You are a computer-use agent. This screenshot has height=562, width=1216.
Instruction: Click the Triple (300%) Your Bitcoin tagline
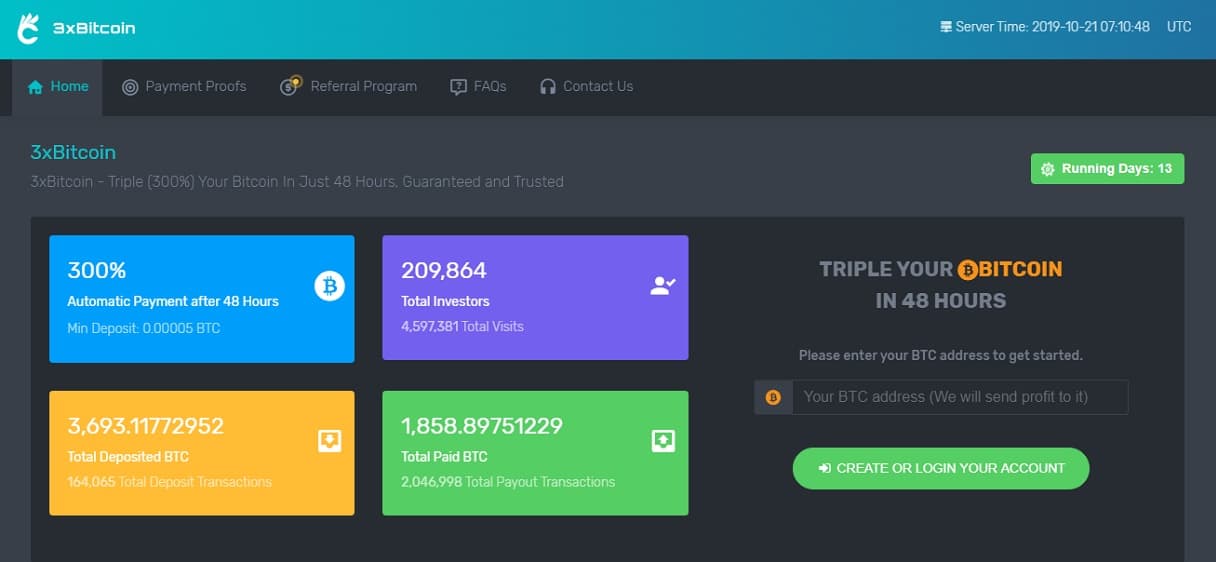[x=297, y=182]
